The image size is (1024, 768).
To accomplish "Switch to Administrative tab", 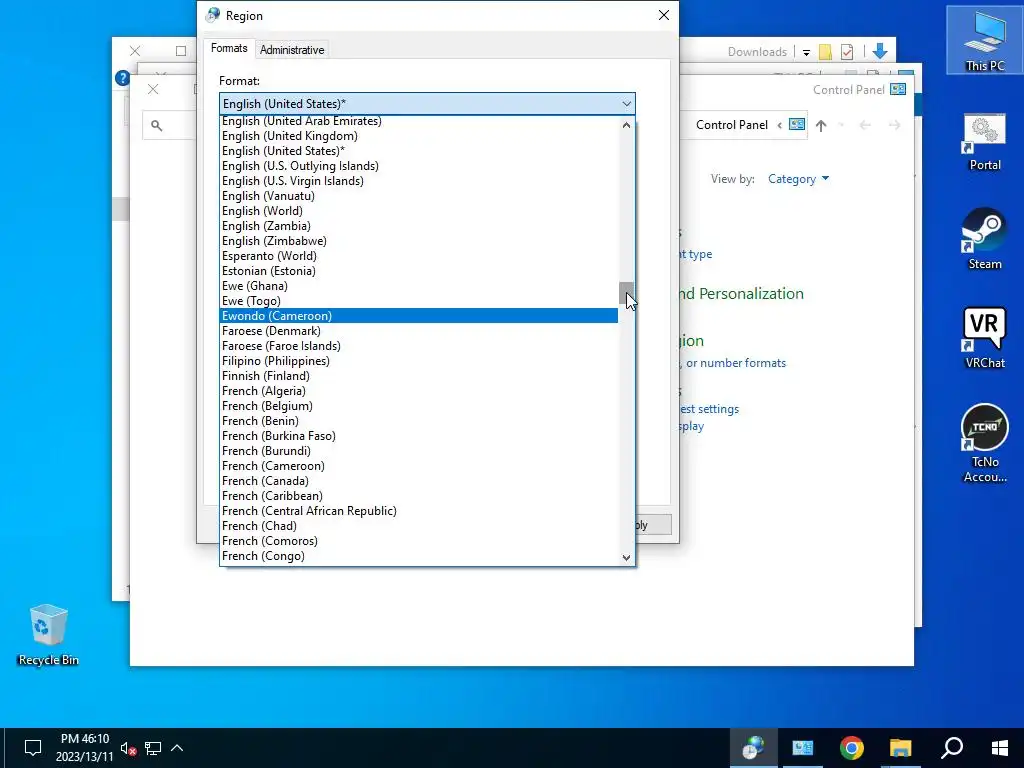I will pos(292,50).
